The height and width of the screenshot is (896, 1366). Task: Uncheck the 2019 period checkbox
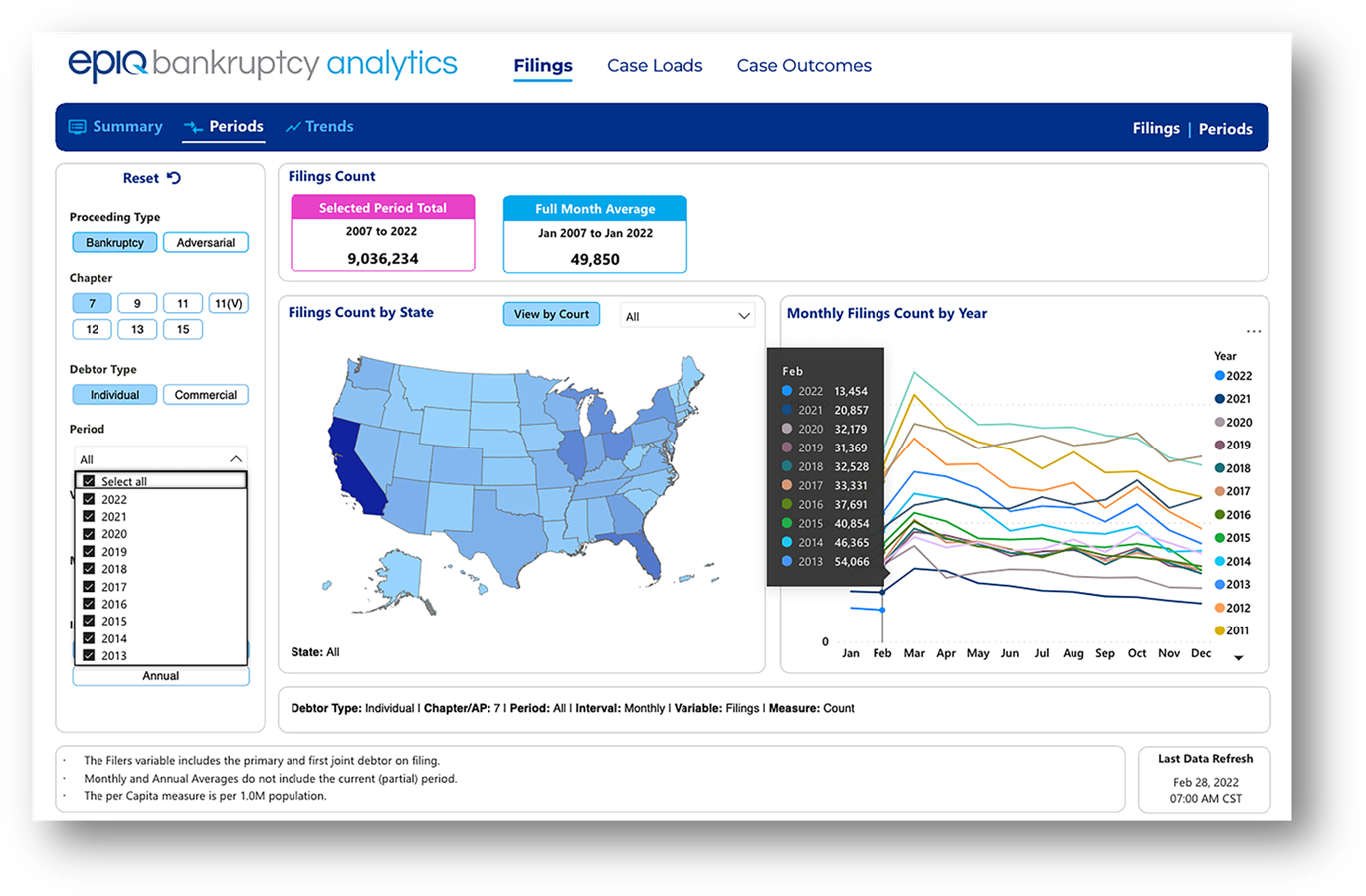coord(89,551)
